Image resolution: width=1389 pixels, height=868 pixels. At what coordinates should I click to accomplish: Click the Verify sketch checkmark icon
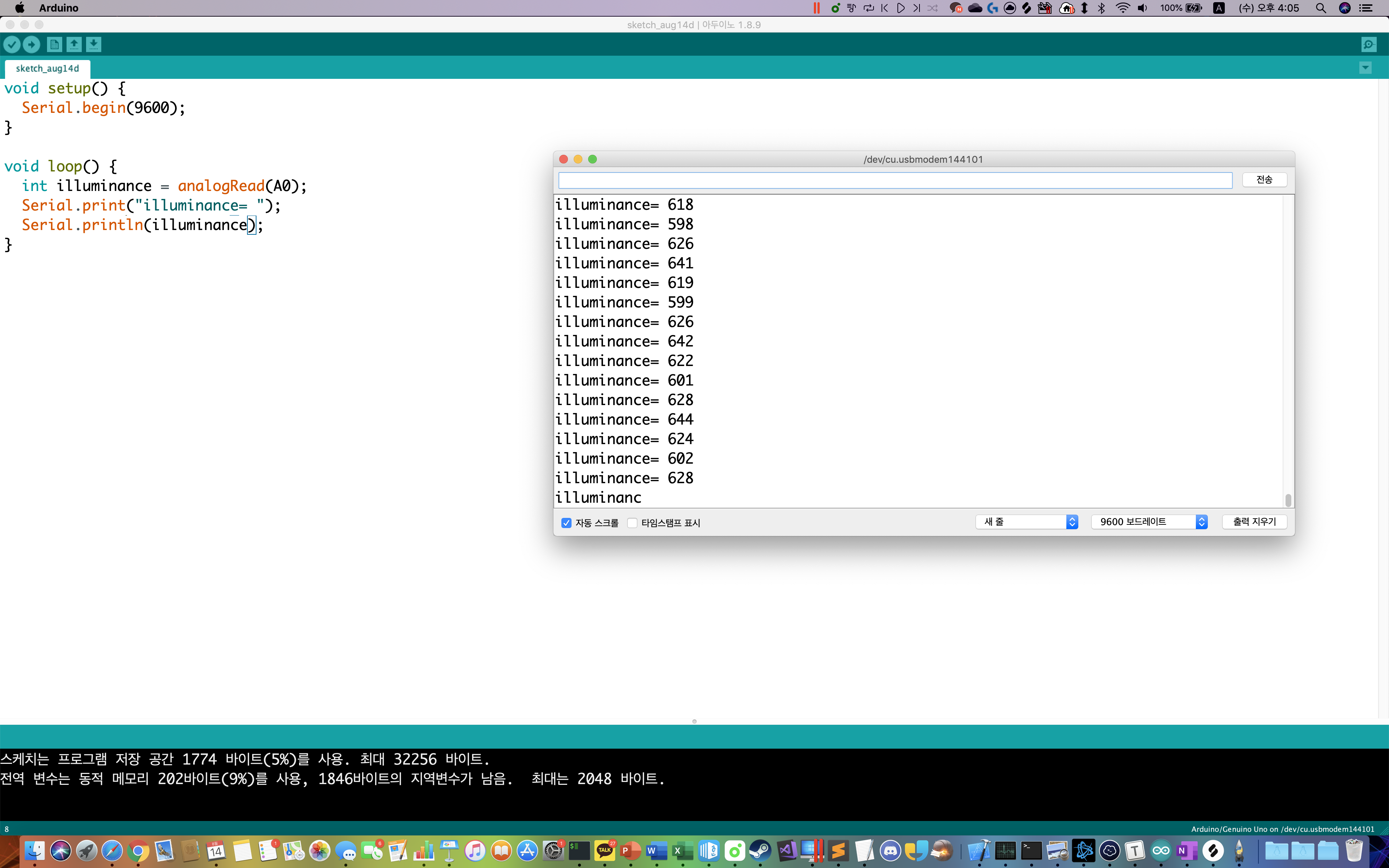(x=12, y=44)
